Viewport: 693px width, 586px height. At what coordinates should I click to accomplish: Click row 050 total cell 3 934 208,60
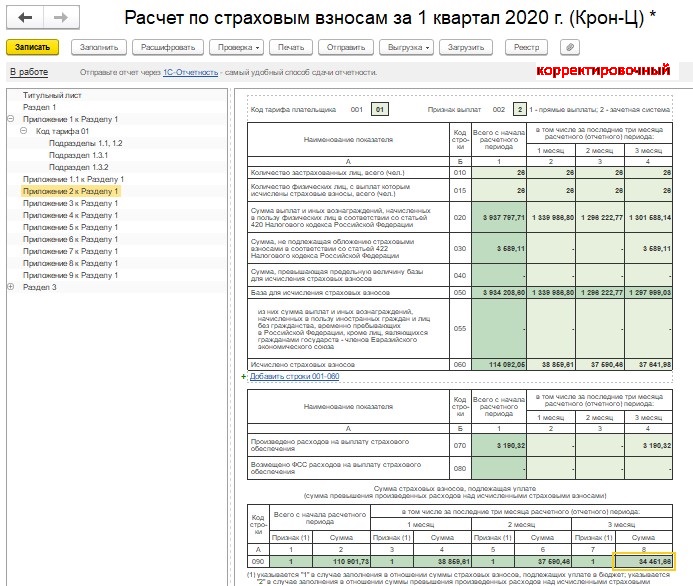pos(499,293)
